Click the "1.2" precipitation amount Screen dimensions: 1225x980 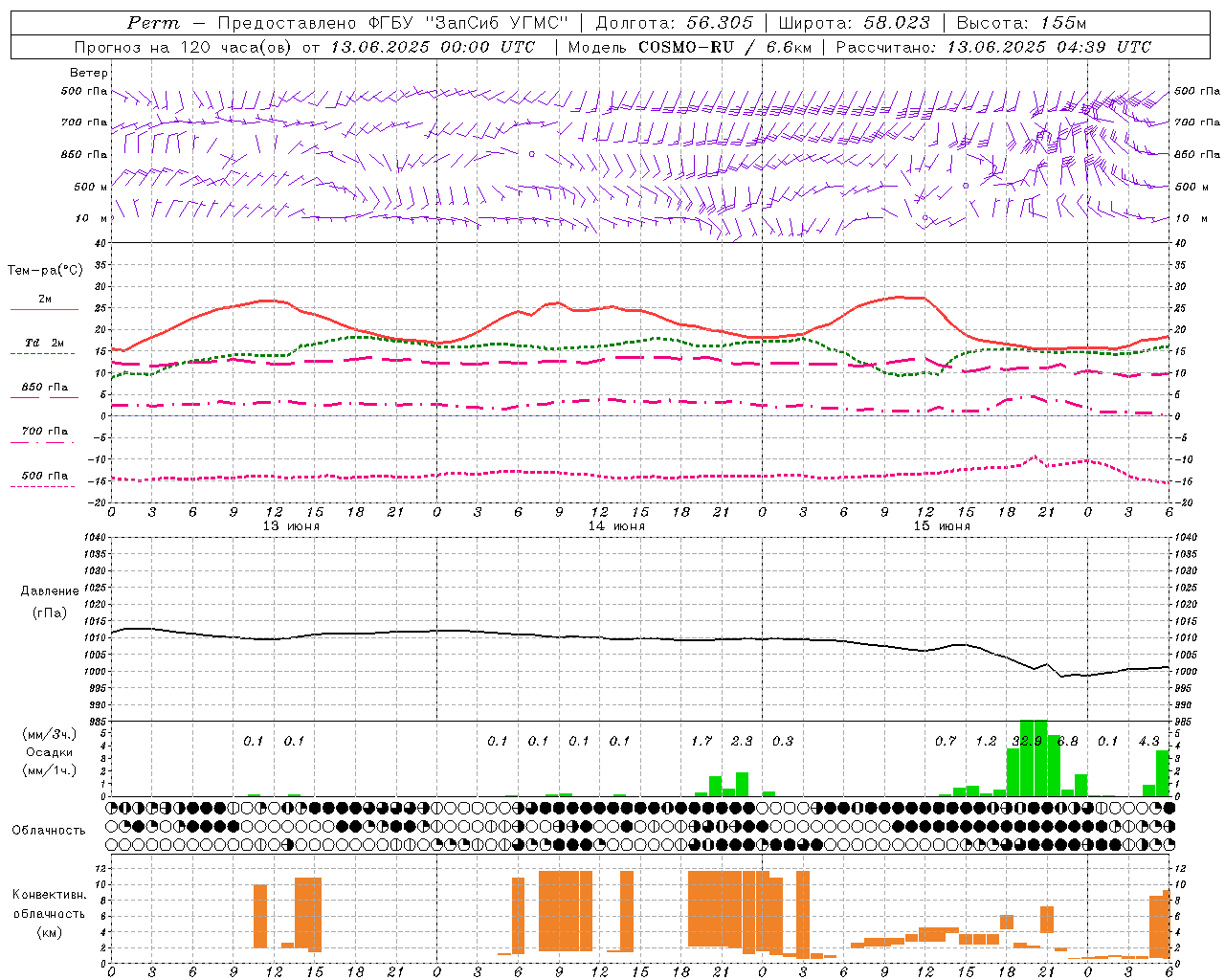987,742
